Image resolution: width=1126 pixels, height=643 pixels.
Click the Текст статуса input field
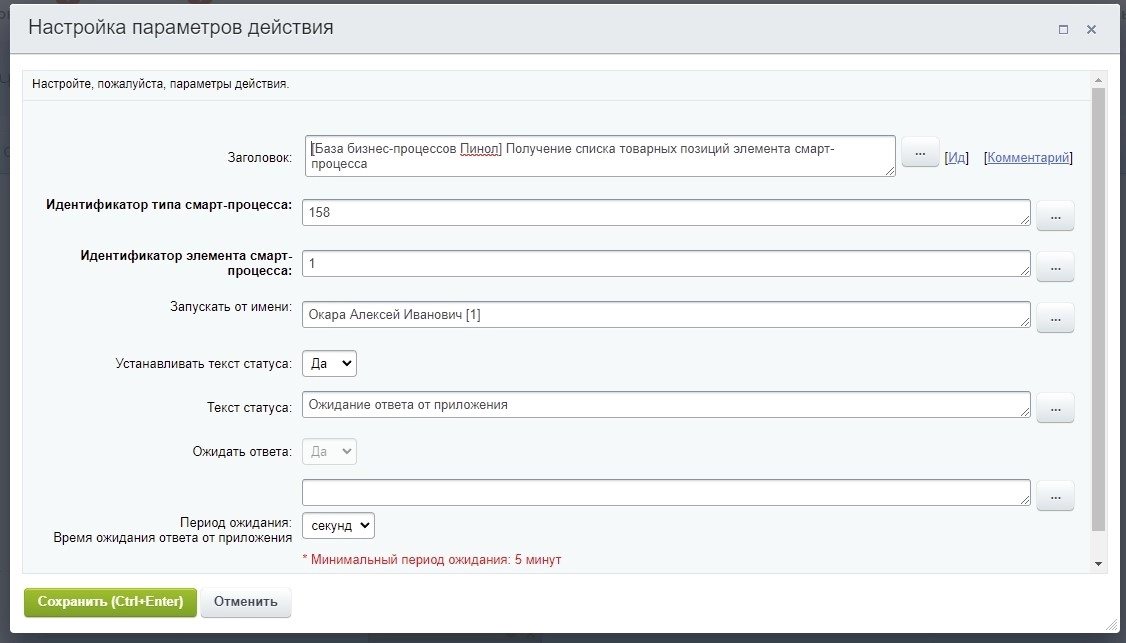click(665, 405)
